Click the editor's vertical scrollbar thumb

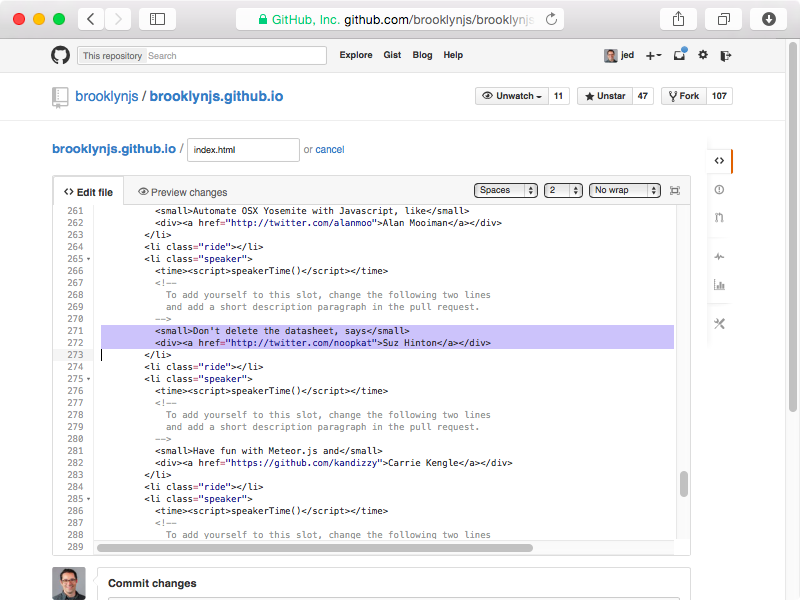684,484
